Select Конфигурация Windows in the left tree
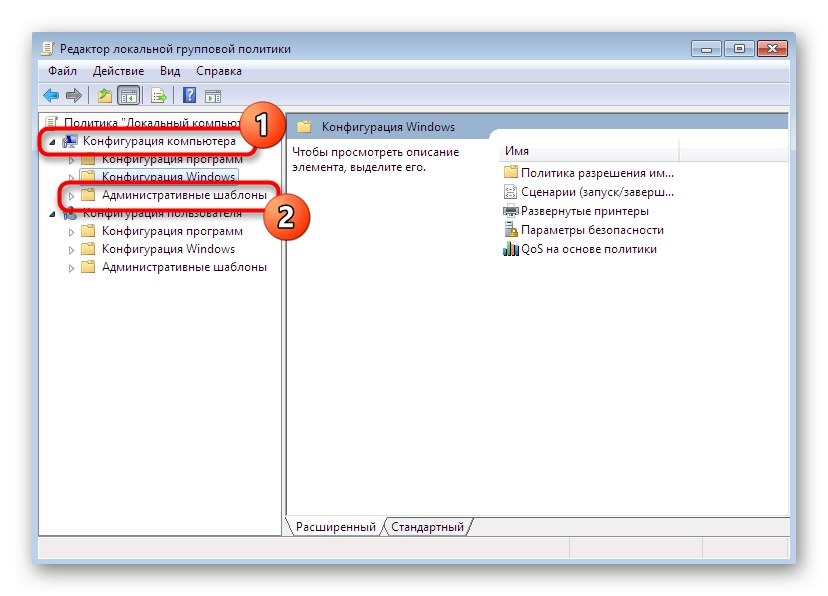The width and height of the screenshot is (828, 596). [166, 176]
